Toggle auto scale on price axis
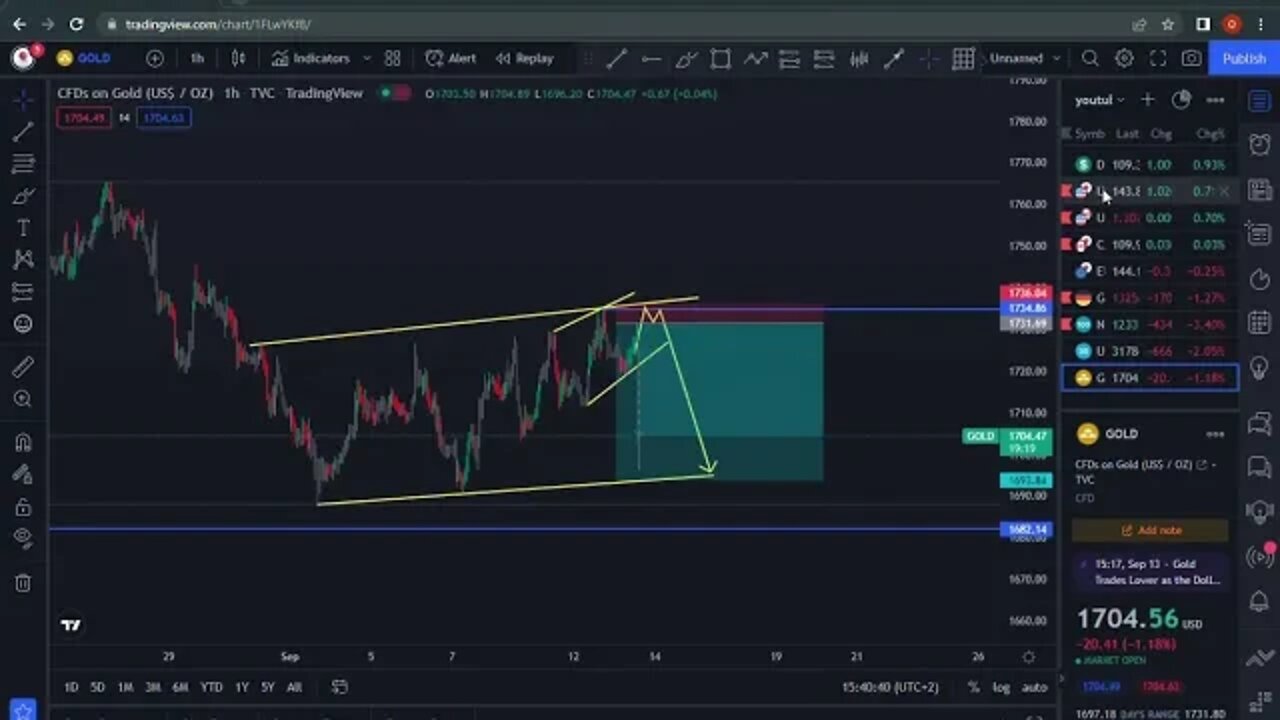Screen dimensions: 1280x720 [1034, 687]
